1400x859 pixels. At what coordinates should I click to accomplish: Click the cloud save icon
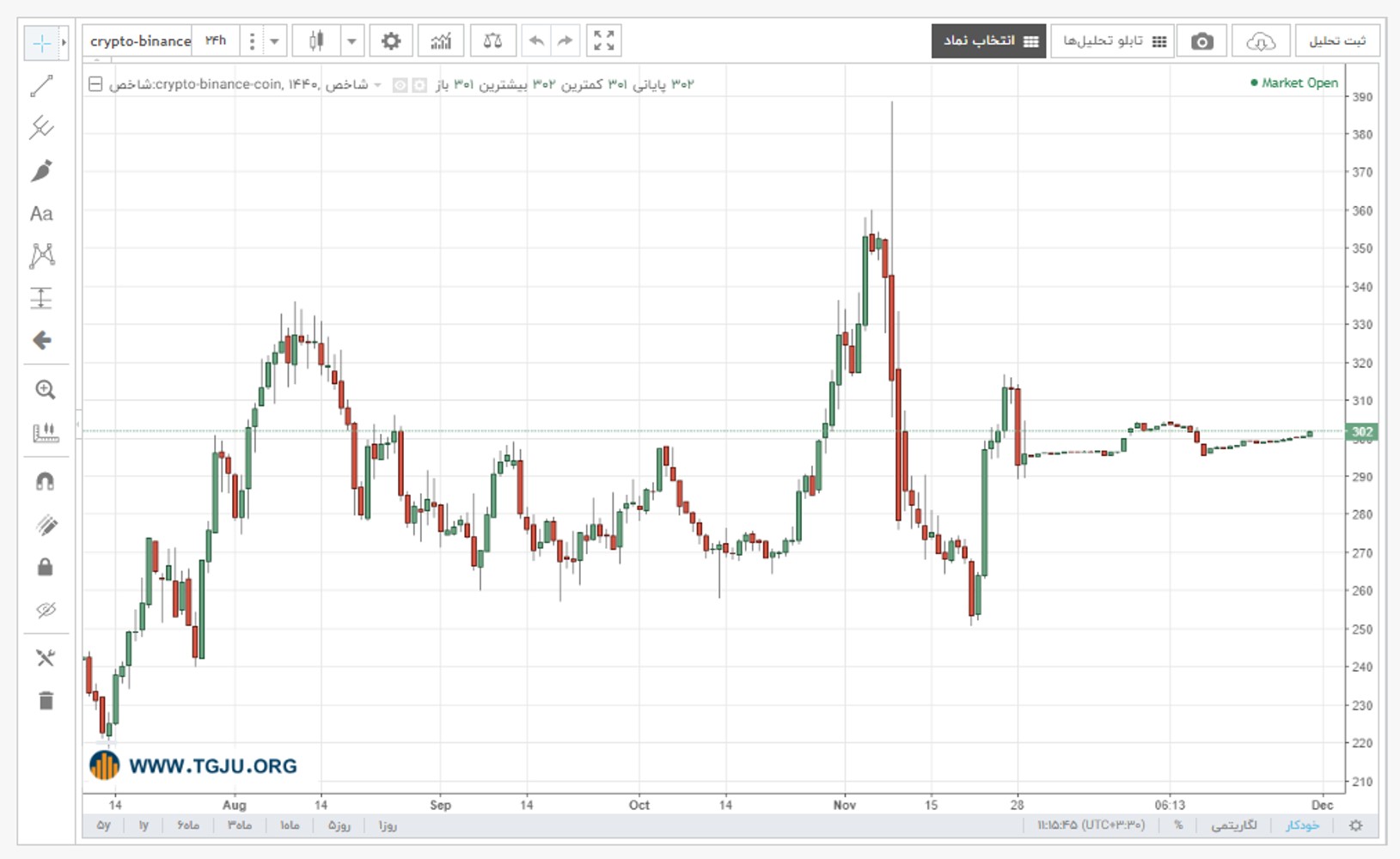pos(1260,40)
